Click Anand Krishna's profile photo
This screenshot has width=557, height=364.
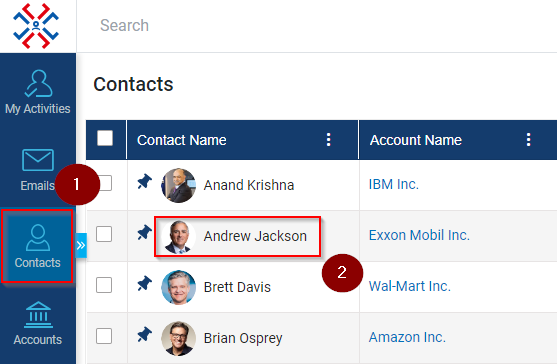178,185
